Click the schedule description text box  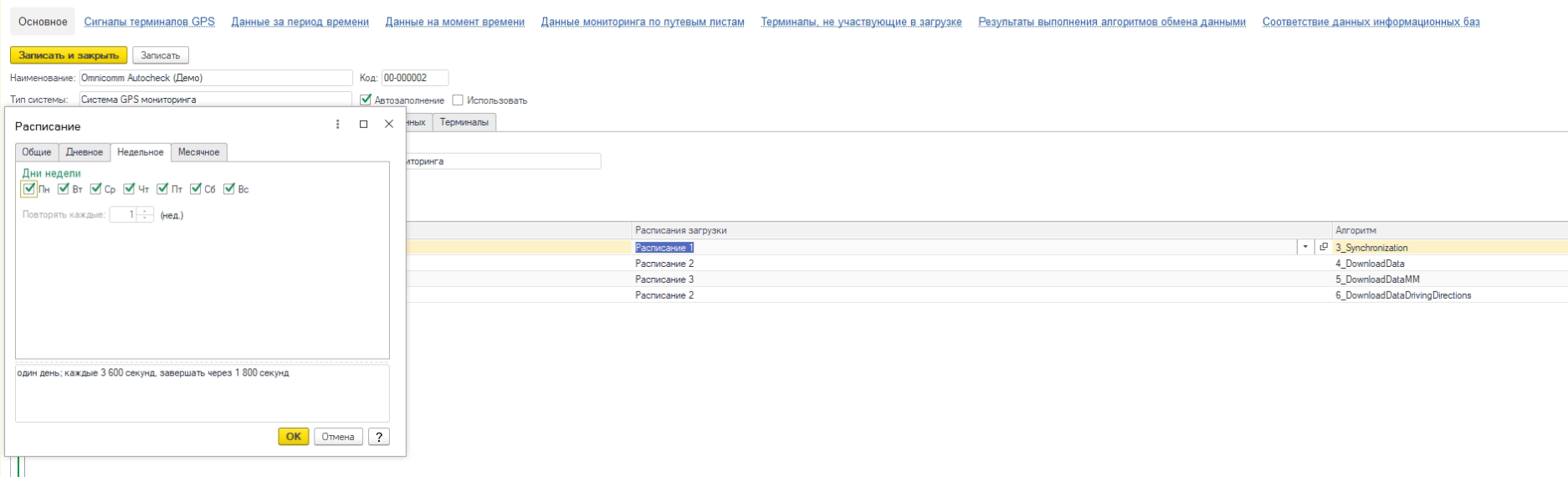(202, 393)
